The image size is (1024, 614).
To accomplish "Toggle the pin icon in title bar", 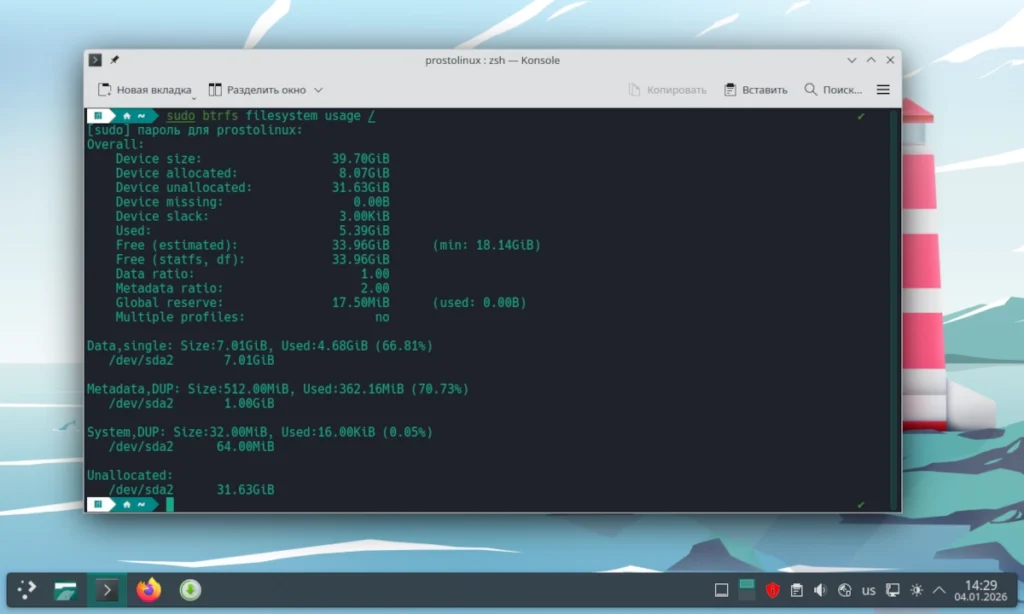I will point(114,60).
